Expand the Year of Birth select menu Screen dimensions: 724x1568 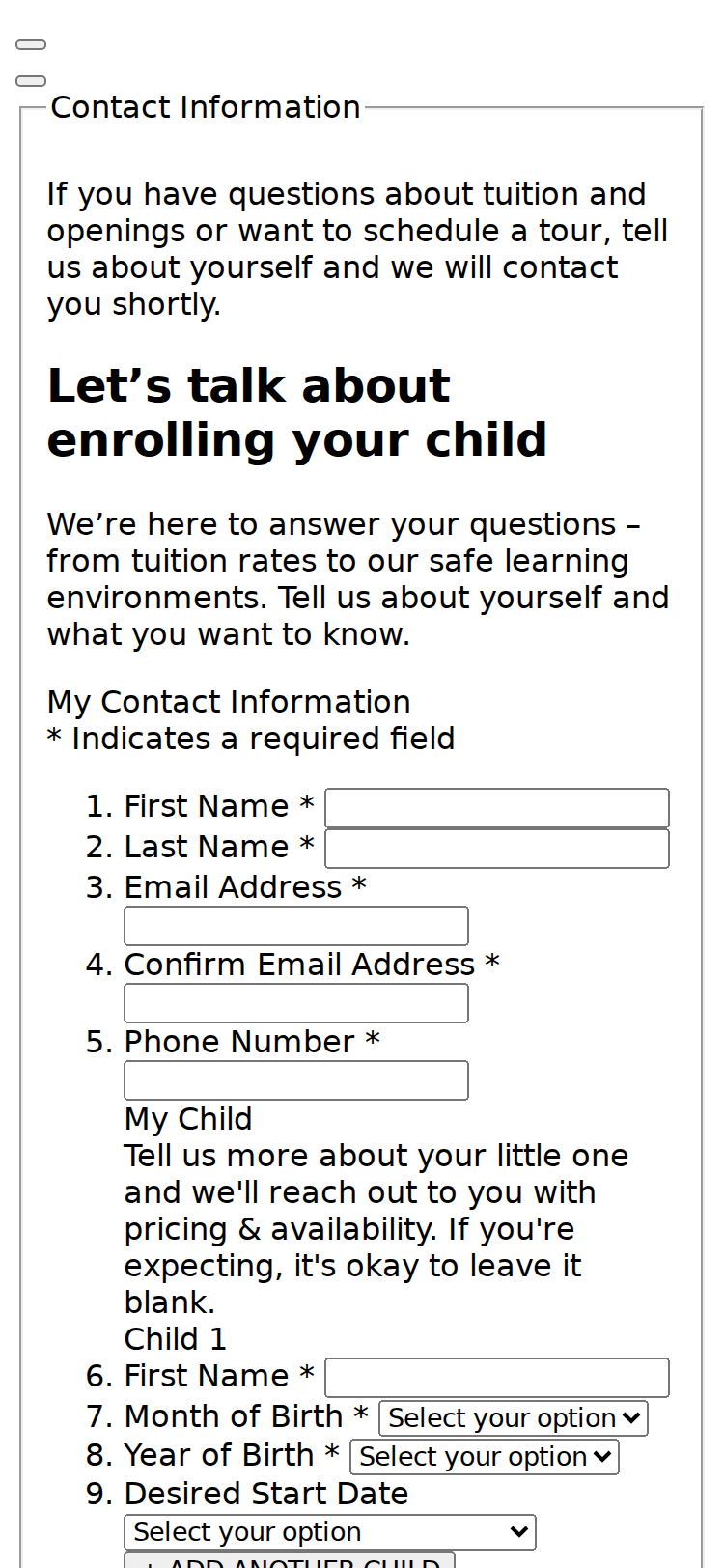tap(485, 1457)
